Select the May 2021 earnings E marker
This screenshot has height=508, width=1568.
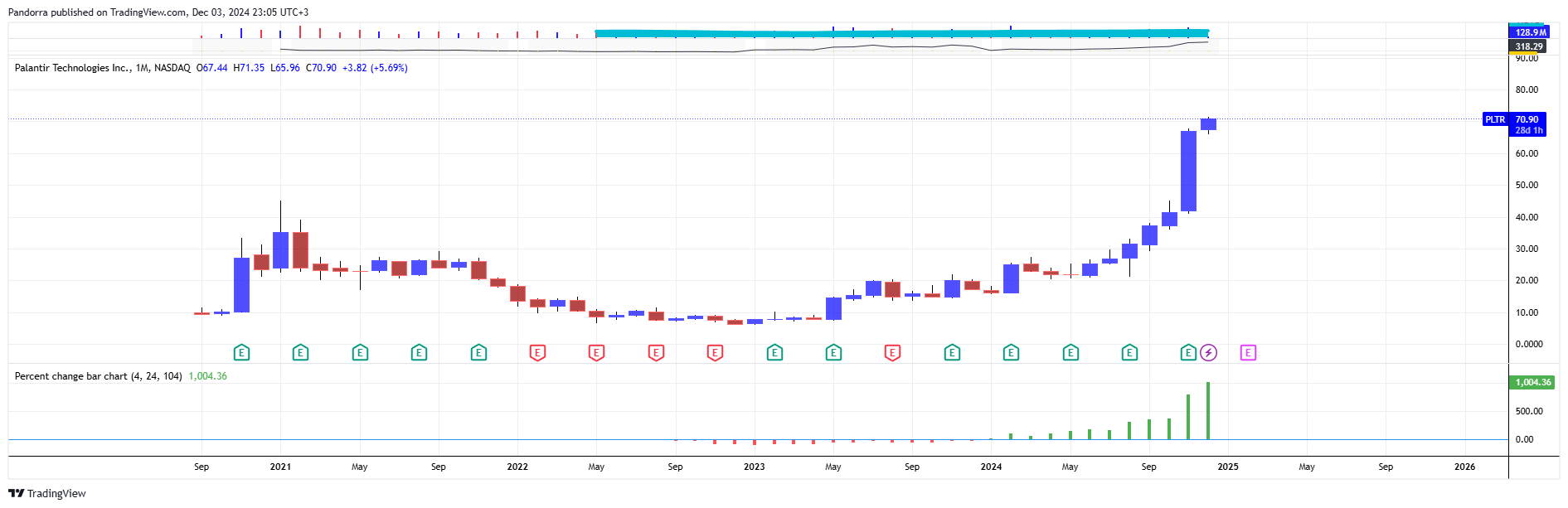pyautogui.click(x=360, y=353)
